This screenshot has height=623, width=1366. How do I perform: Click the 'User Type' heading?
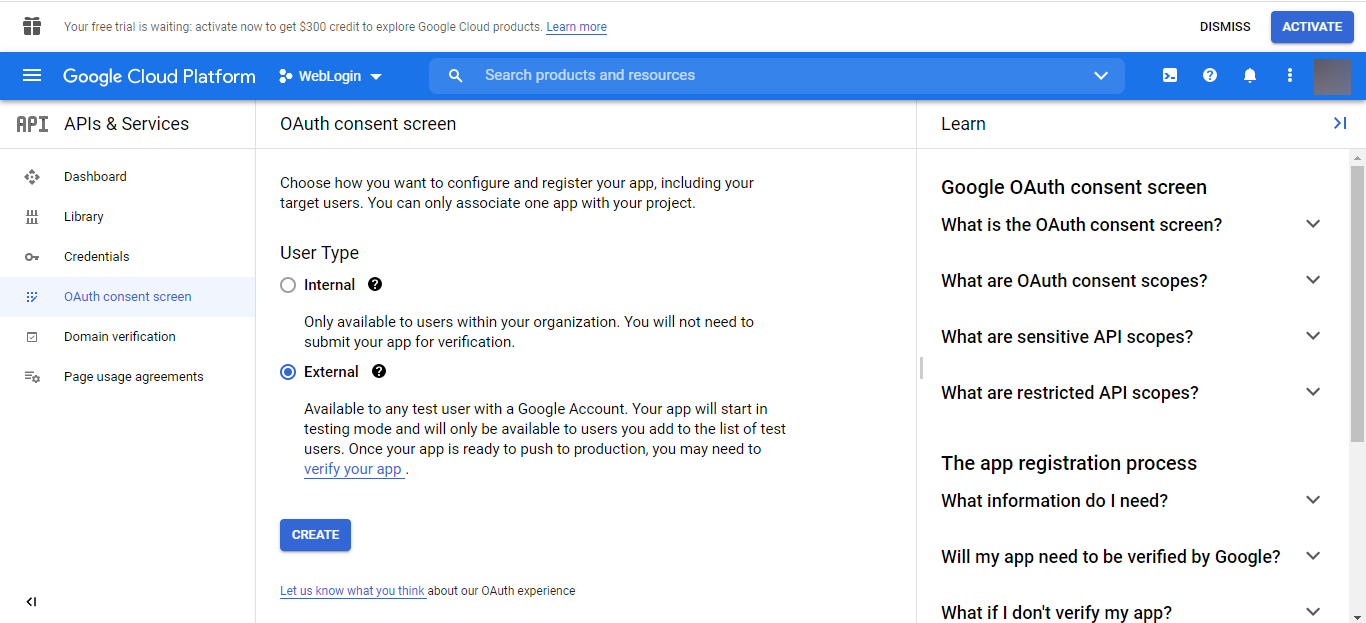pyautogui.click(x=319, y=253)
